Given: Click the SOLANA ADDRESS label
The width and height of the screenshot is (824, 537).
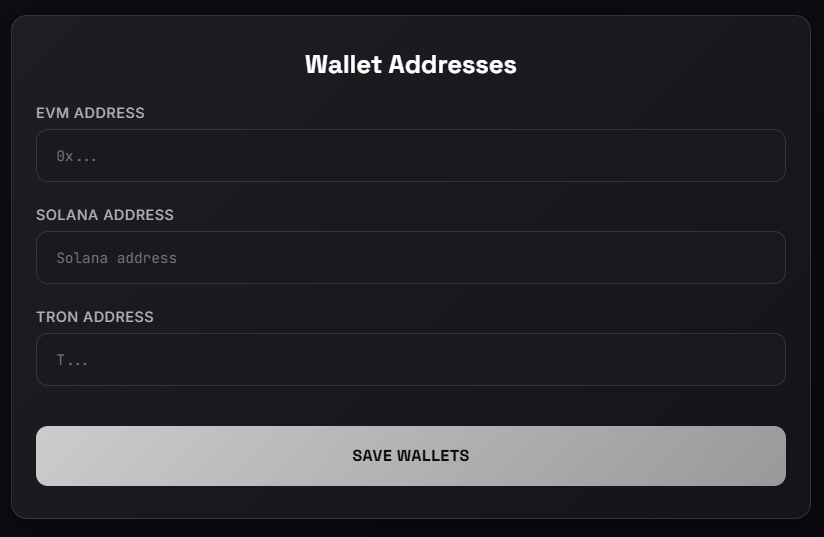Looking at the screenshot, I should (x=105, y=215).
